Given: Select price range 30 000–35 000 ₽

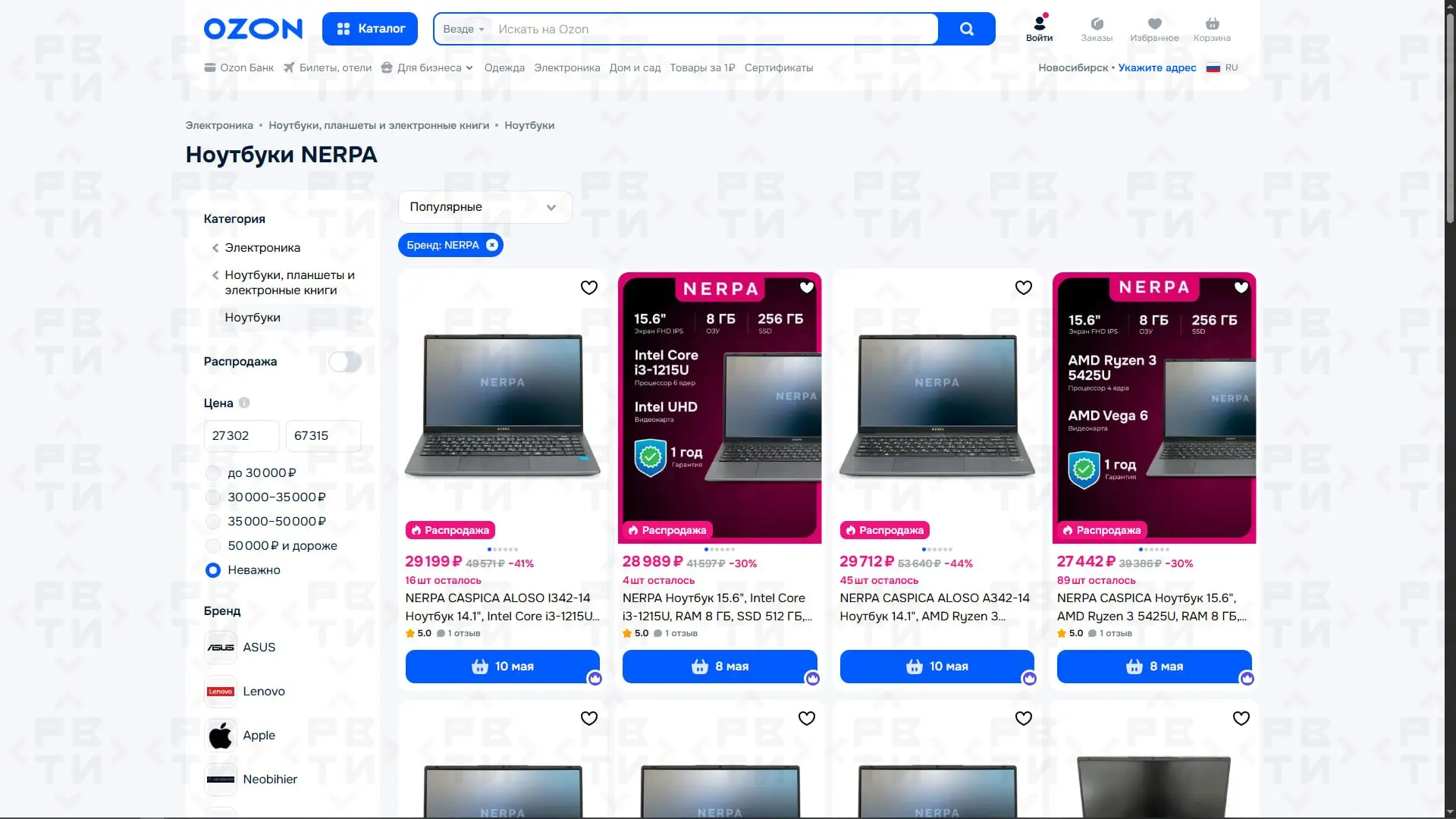Looking at the screenshot, I should coord(213,497).
